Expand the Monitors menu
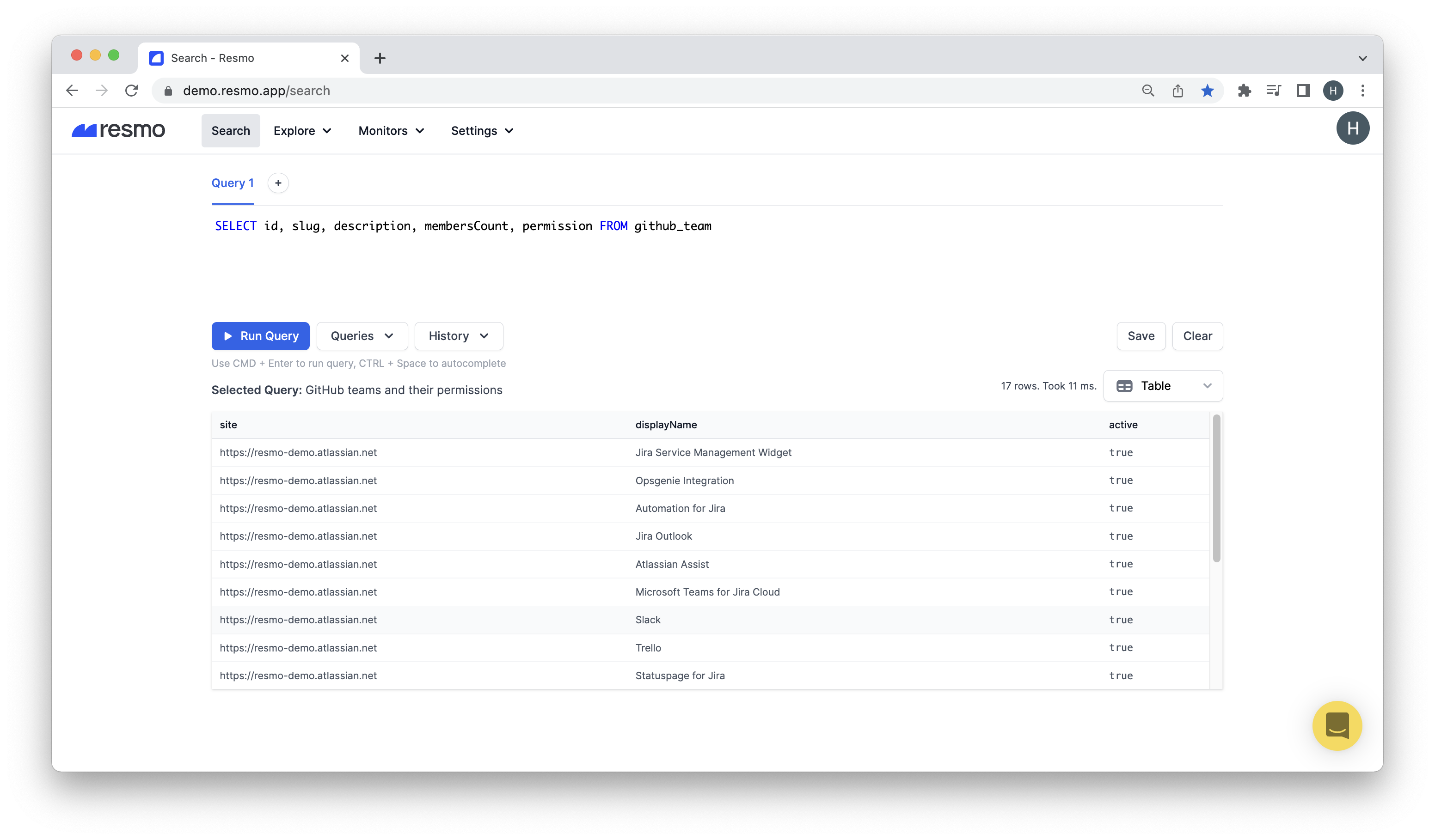The image size is (1435, 840). tap(391, 131)
